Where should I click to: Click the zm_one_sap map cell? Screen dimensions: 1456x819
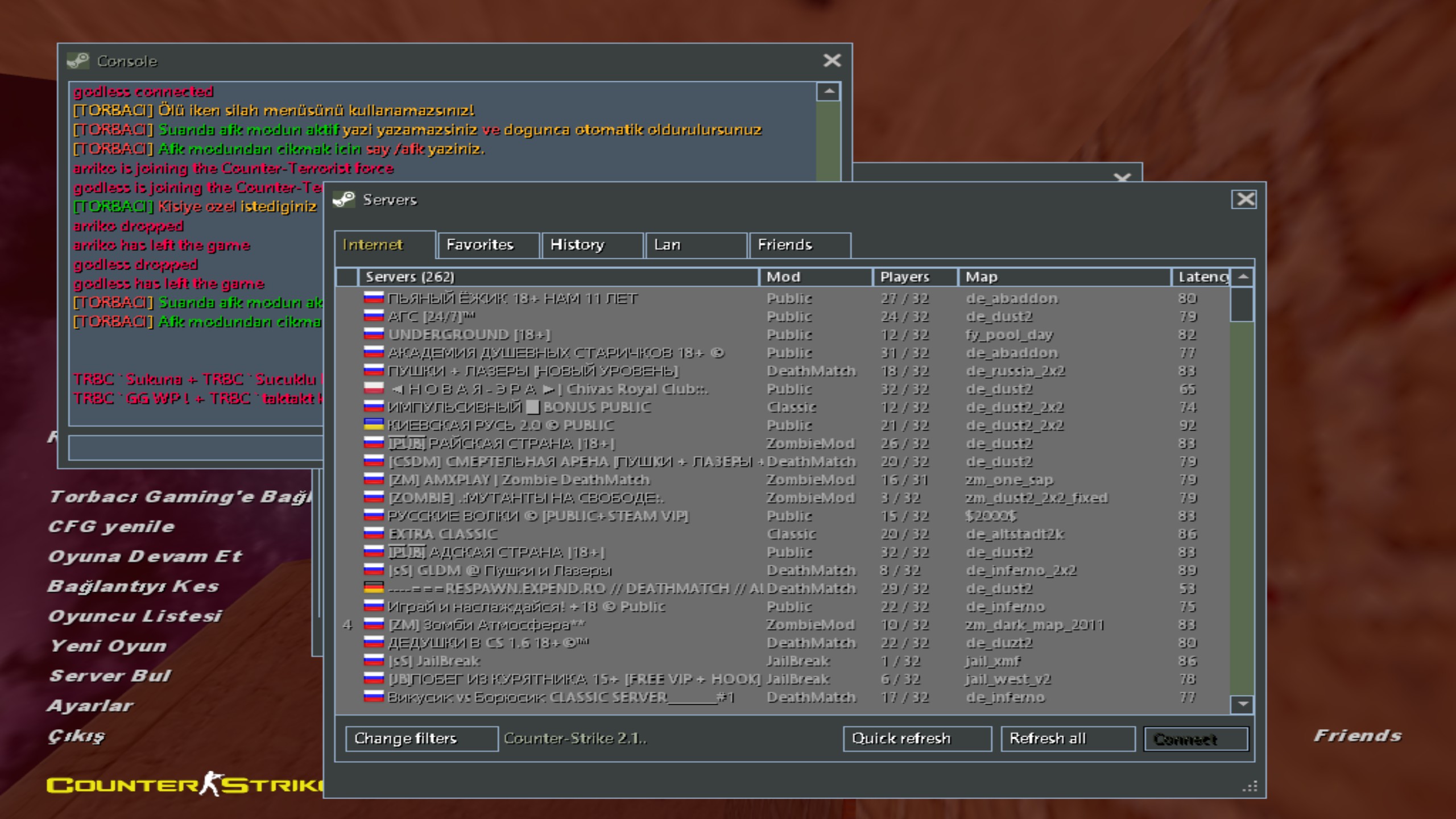(1009, 479)
